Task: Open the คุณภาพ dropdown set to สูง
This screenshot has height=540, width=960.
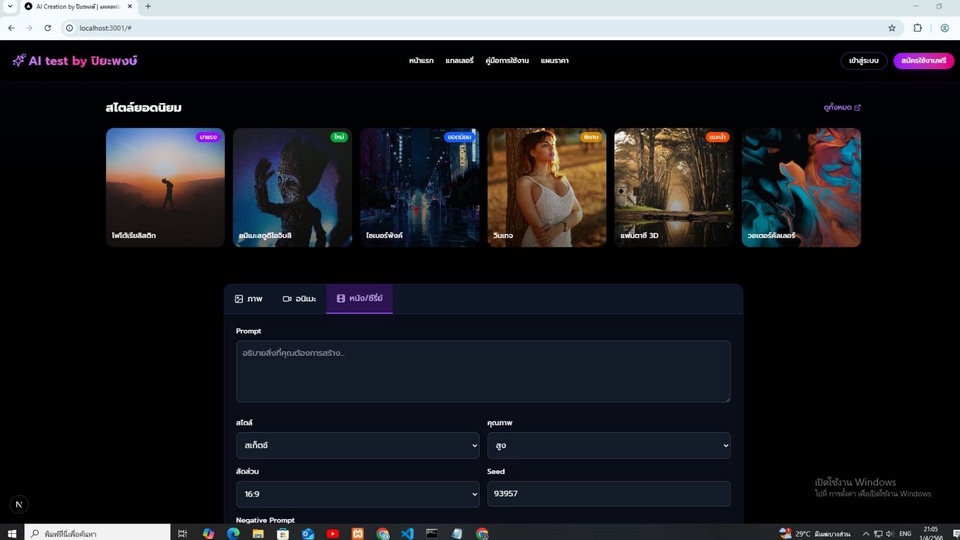Action: 608,445
